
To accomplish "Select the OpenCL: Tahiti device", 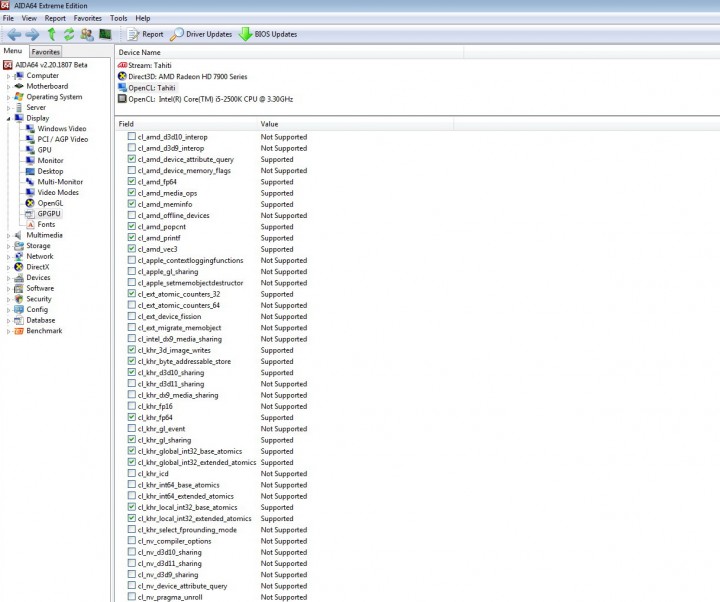I will point(152,88).
